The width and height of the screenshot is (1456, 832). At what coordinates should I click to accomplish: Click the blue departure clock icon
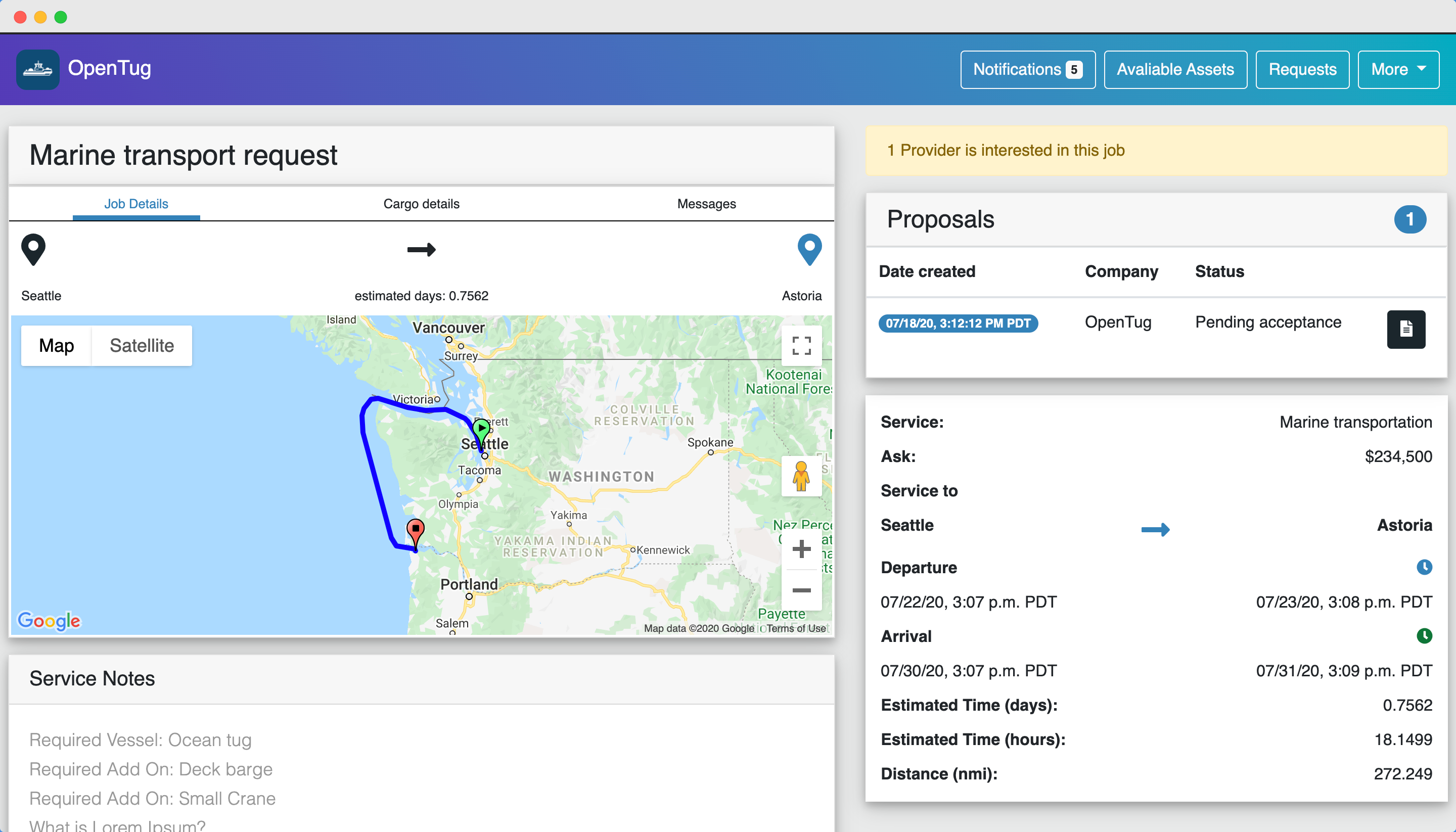tap(1424, 567)
